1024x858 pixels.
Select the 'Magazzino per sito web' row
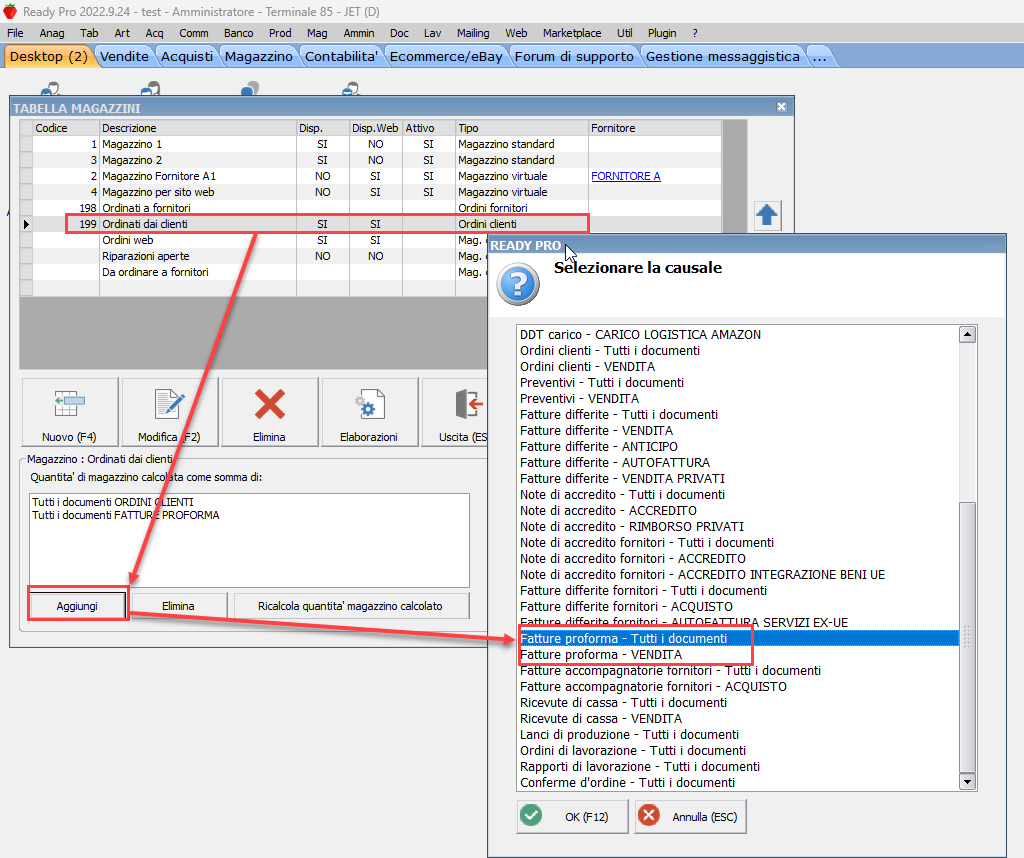tap(370, 192)
